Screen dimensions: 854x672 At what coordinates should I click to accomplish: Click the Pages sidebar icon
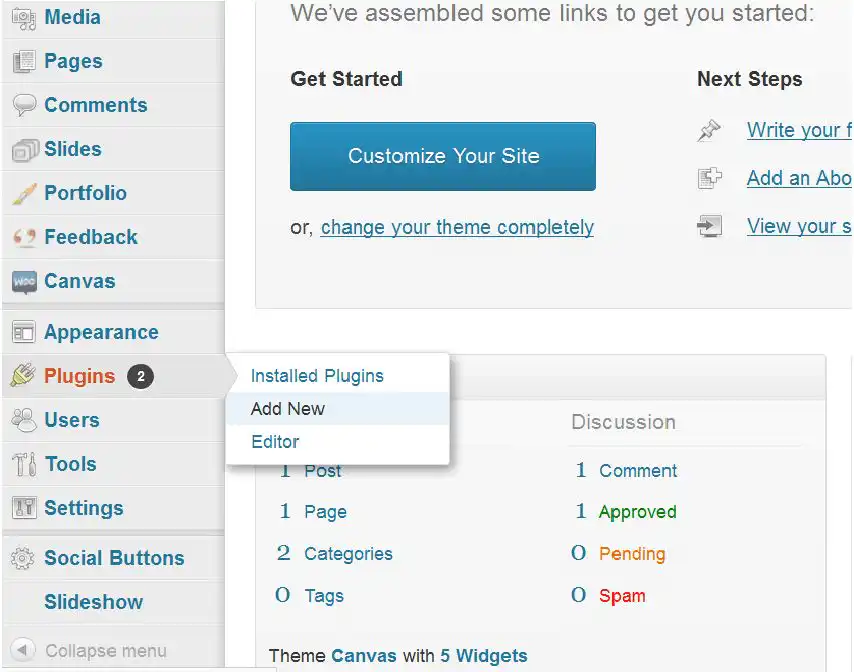(x=24, y=61)
